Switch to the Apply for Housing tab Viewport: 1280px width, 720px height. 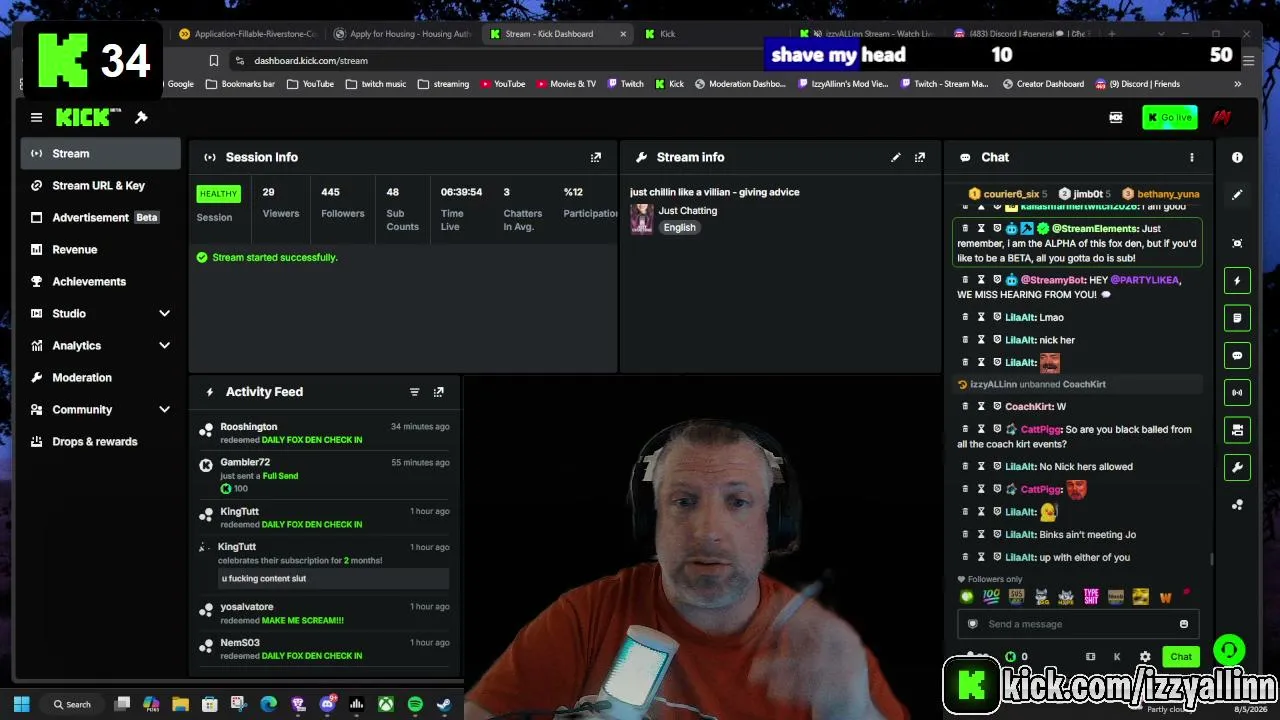403,34
